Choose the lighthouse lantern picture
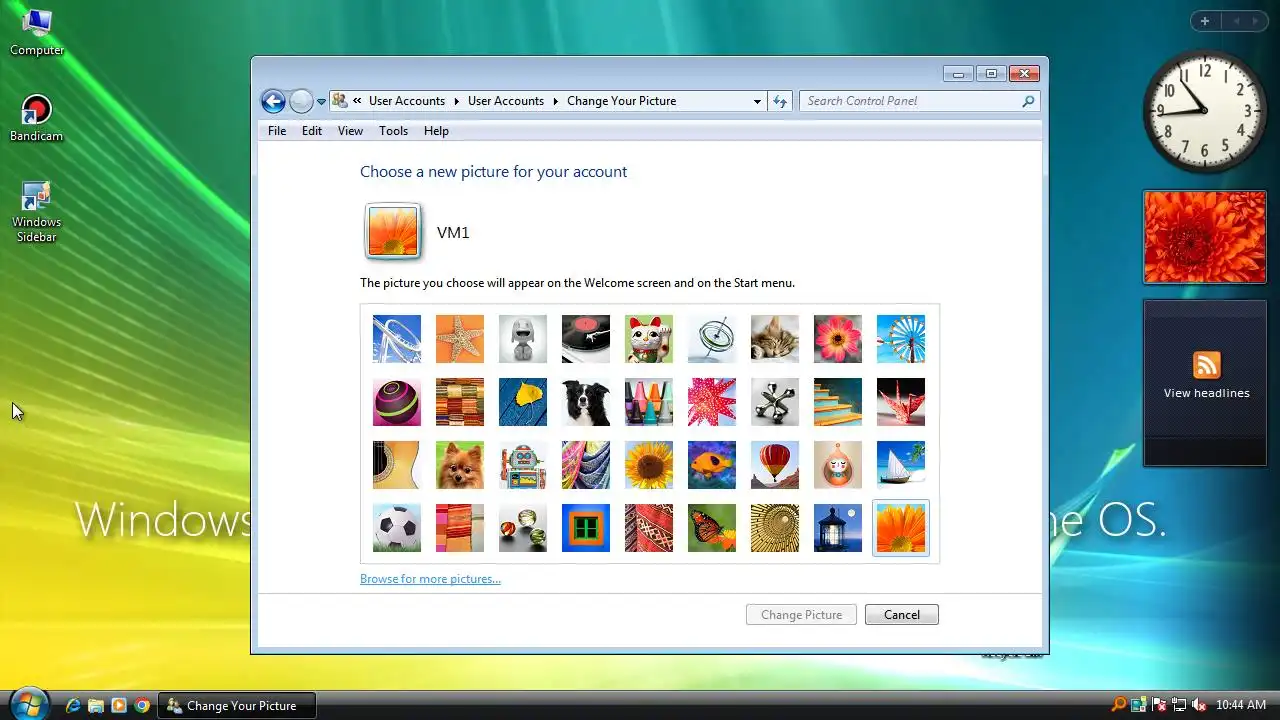The height and width of the screenshot is (720, 1280). pyautogui.click(x=838, y=528)
